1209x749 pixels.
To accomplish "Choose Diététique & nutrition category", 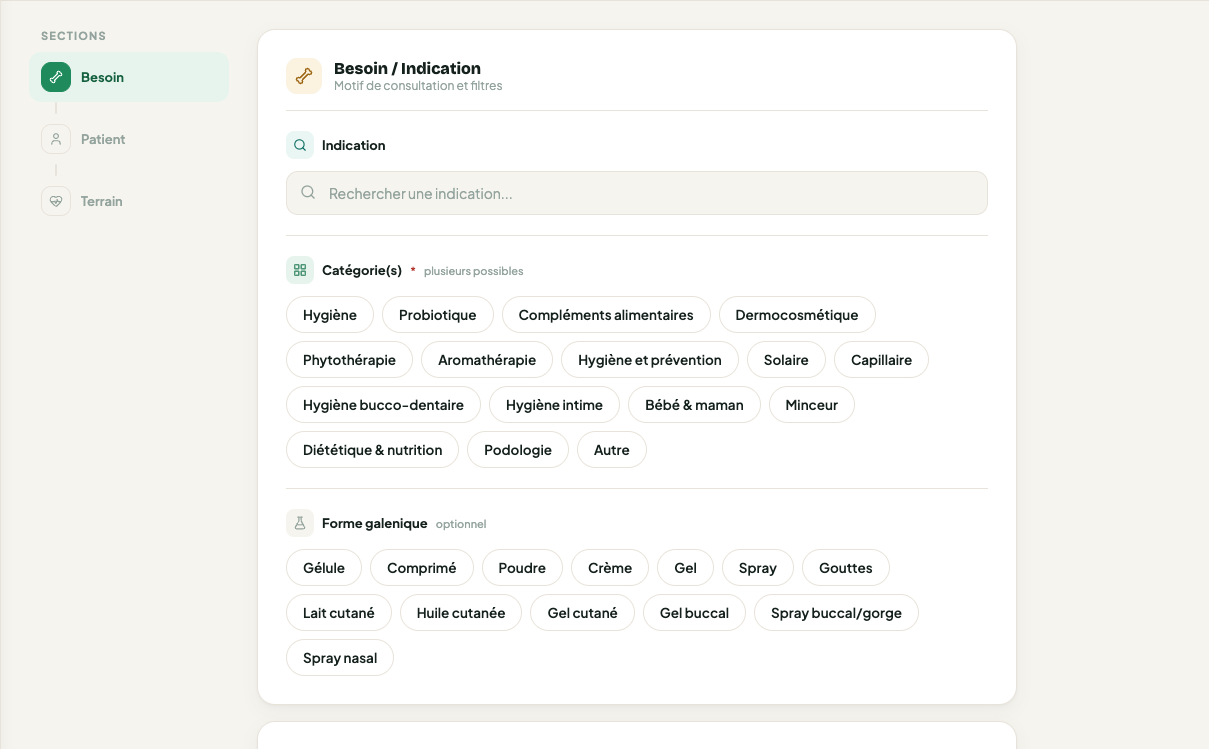I will click(372, 450).
